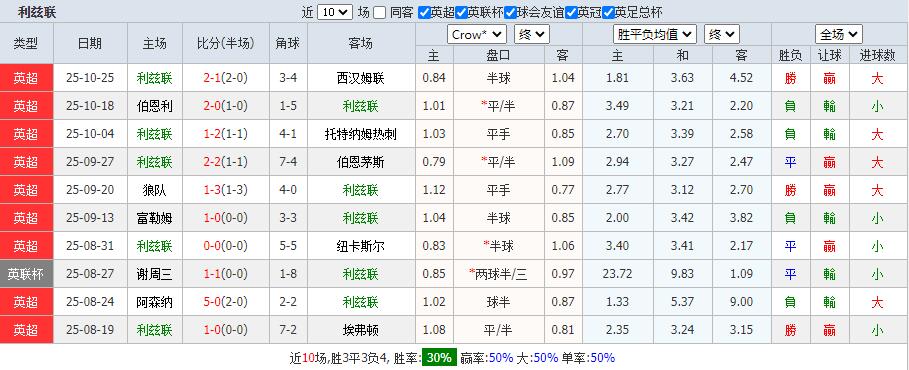Open the 终 dropdown beside Crow*
This screenshot has height=370, width=909.
(x=532, y=35)
